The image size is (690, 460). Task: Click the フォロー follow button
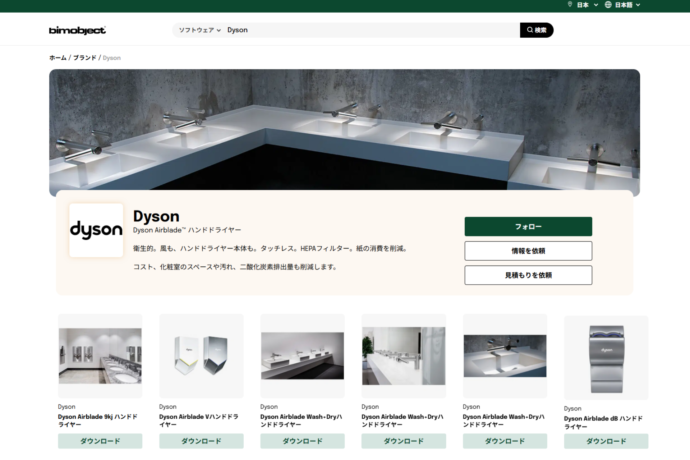[528, 226]
